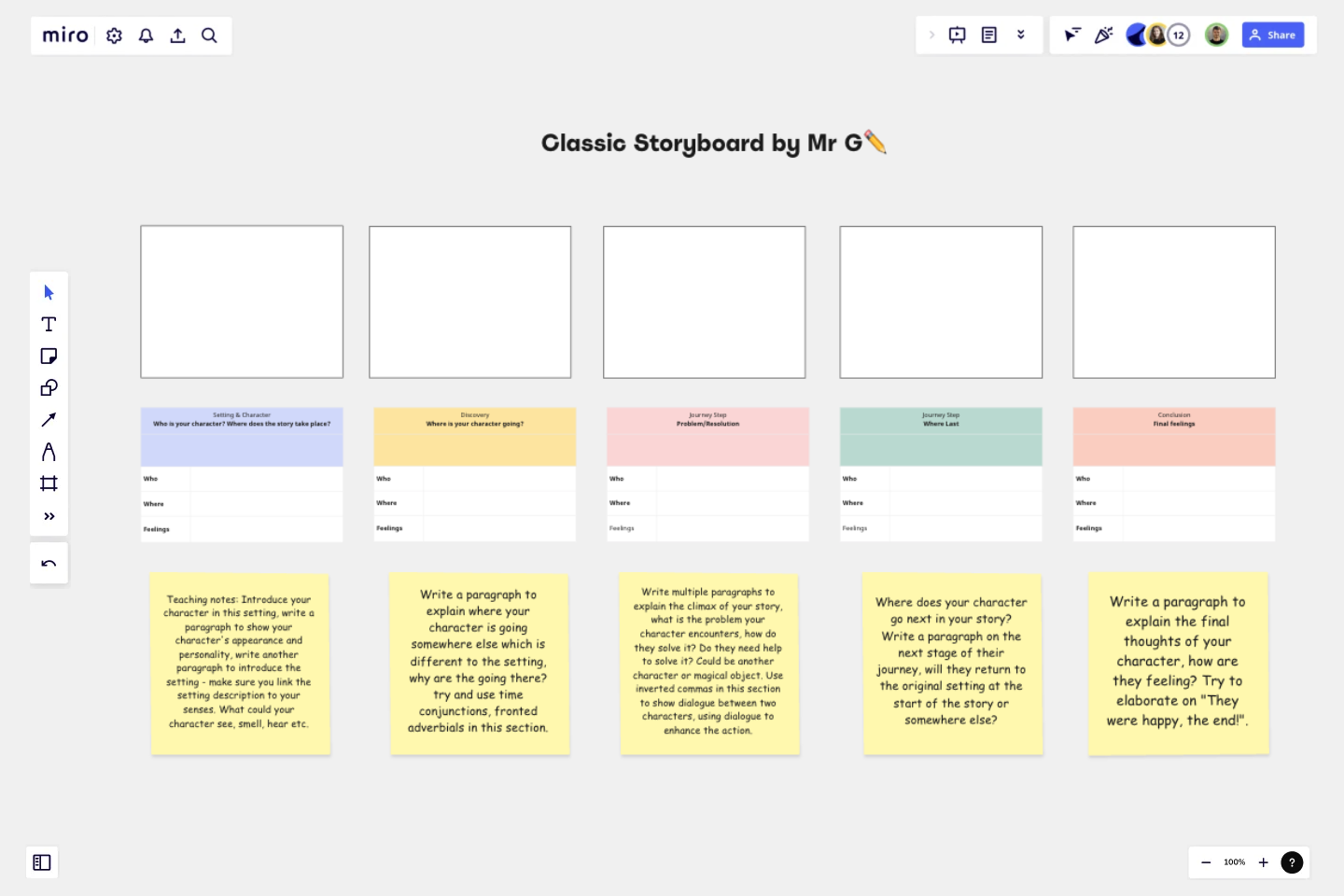The height and width of the screenshot is (896, 1344).
Task: Select the Text tool
Action: 49,324
